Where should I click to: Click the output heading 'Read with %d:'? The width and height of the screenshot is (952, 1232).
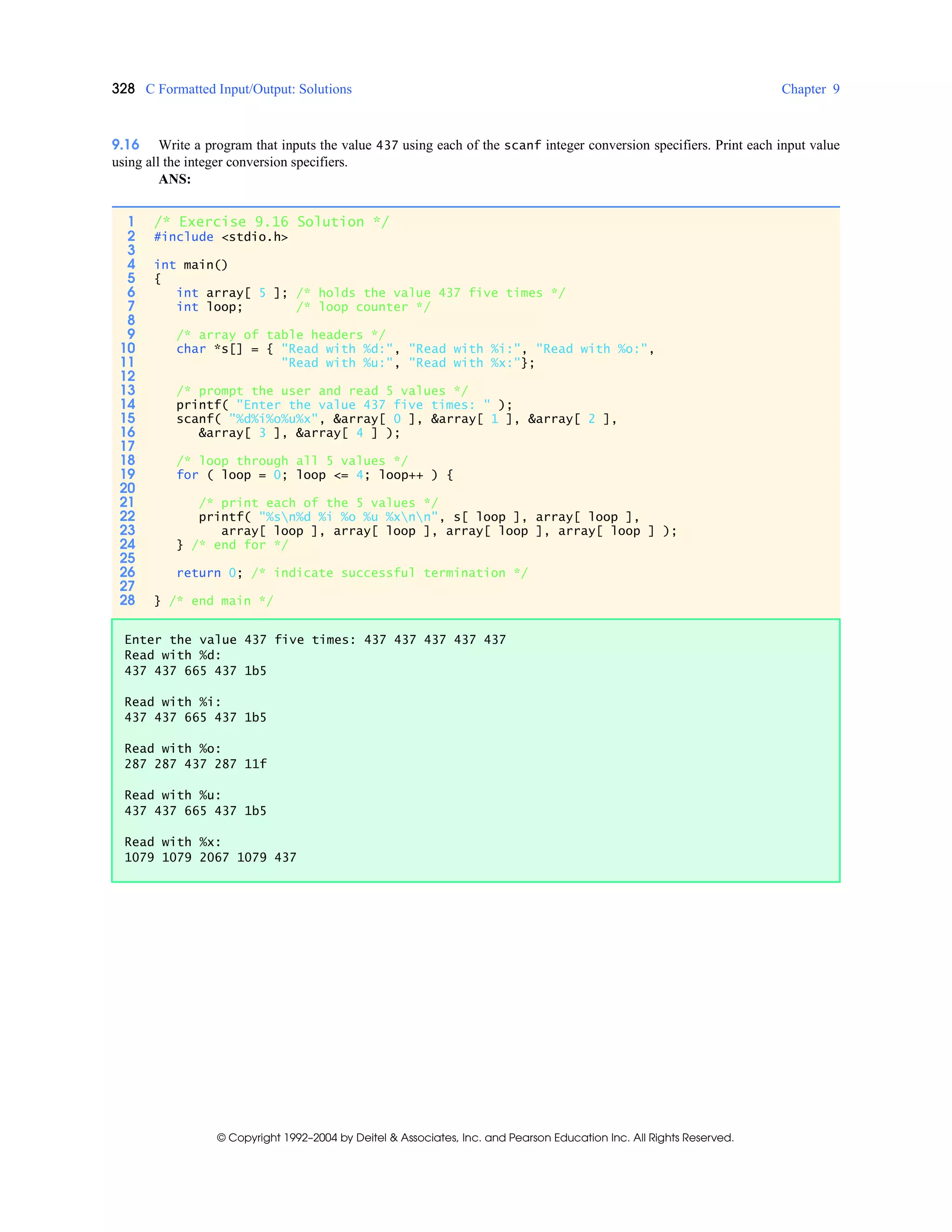click(x=172, y=655)
